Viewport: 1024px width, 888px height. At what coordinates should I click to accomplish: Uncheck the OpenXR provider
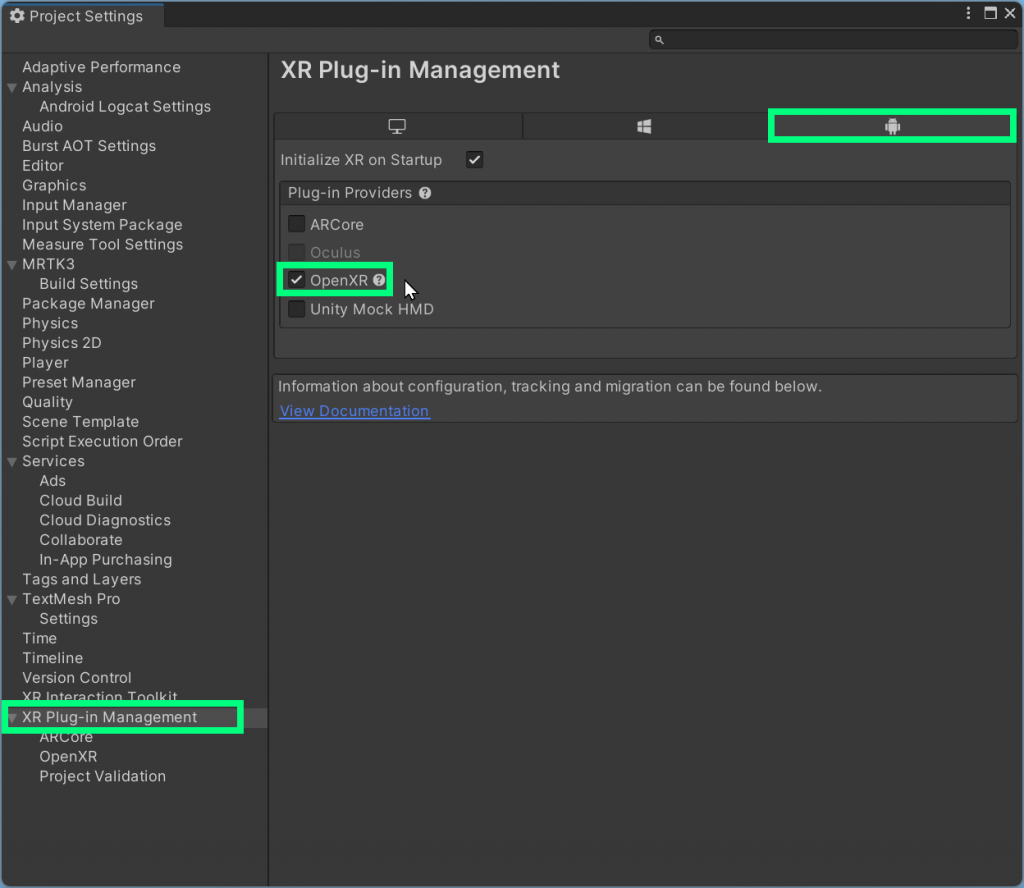(x=296, y=280)
